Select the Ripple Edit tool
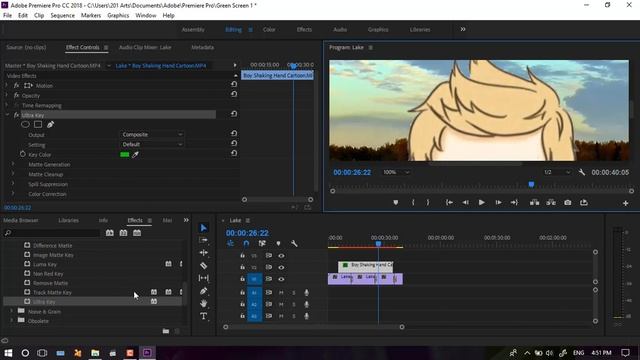This screenshot has width=640, height=360. (x=203, y=253)
